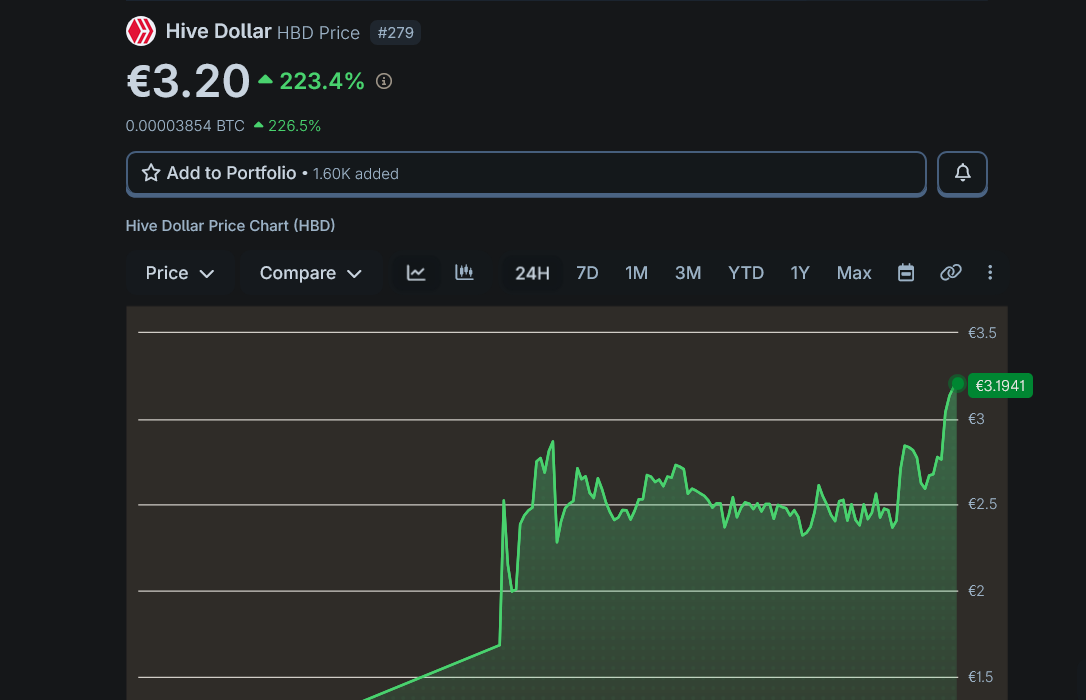Click the €1.5 axis label
Viewport: 1086px width, 700px height.
coord(980,677)
